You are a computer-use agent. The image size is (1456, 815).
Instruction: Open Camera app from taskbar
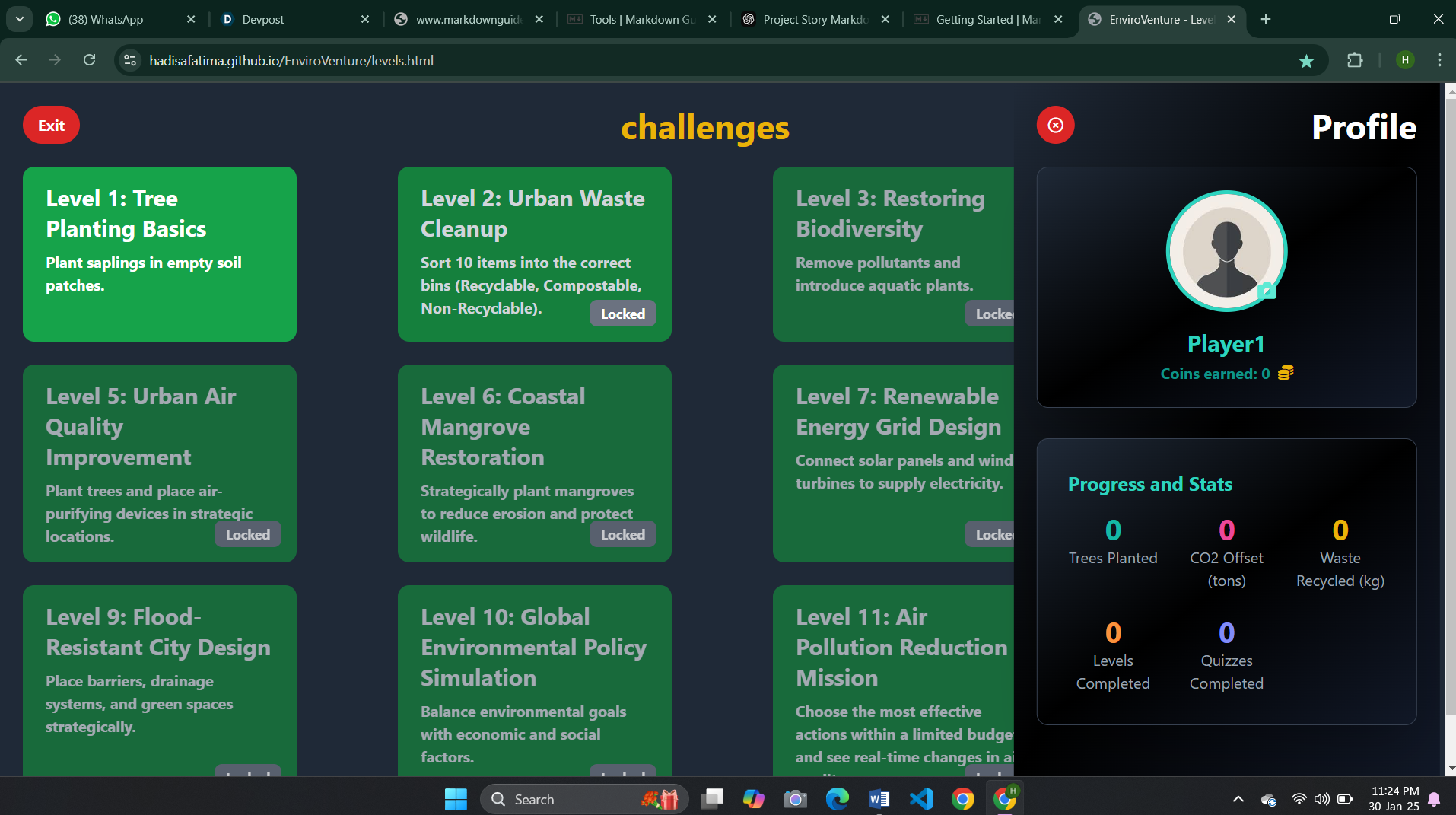(795, 799)
